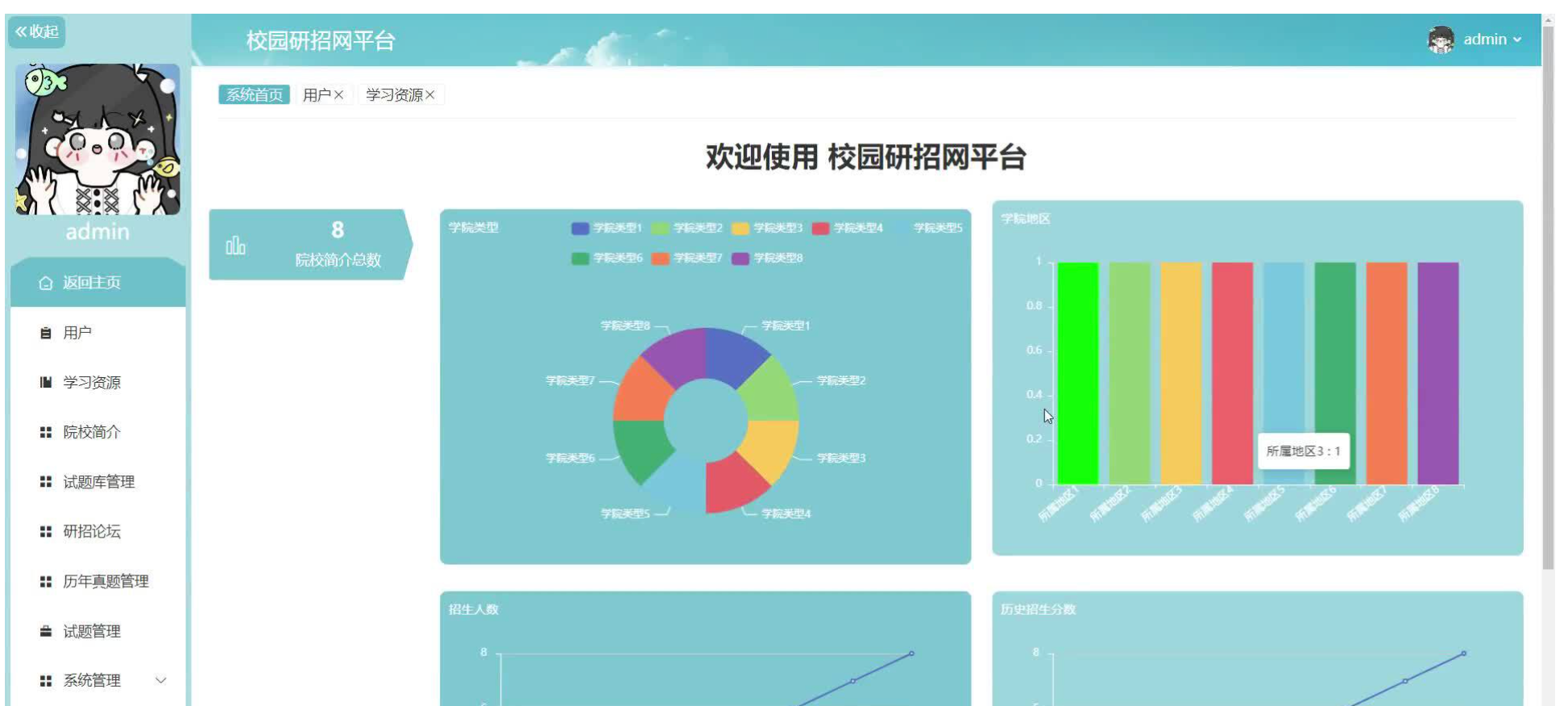Click the orange 所属地区7 bar
This screenshot has width=1568, height=706.
click(x=1387, y=373)
